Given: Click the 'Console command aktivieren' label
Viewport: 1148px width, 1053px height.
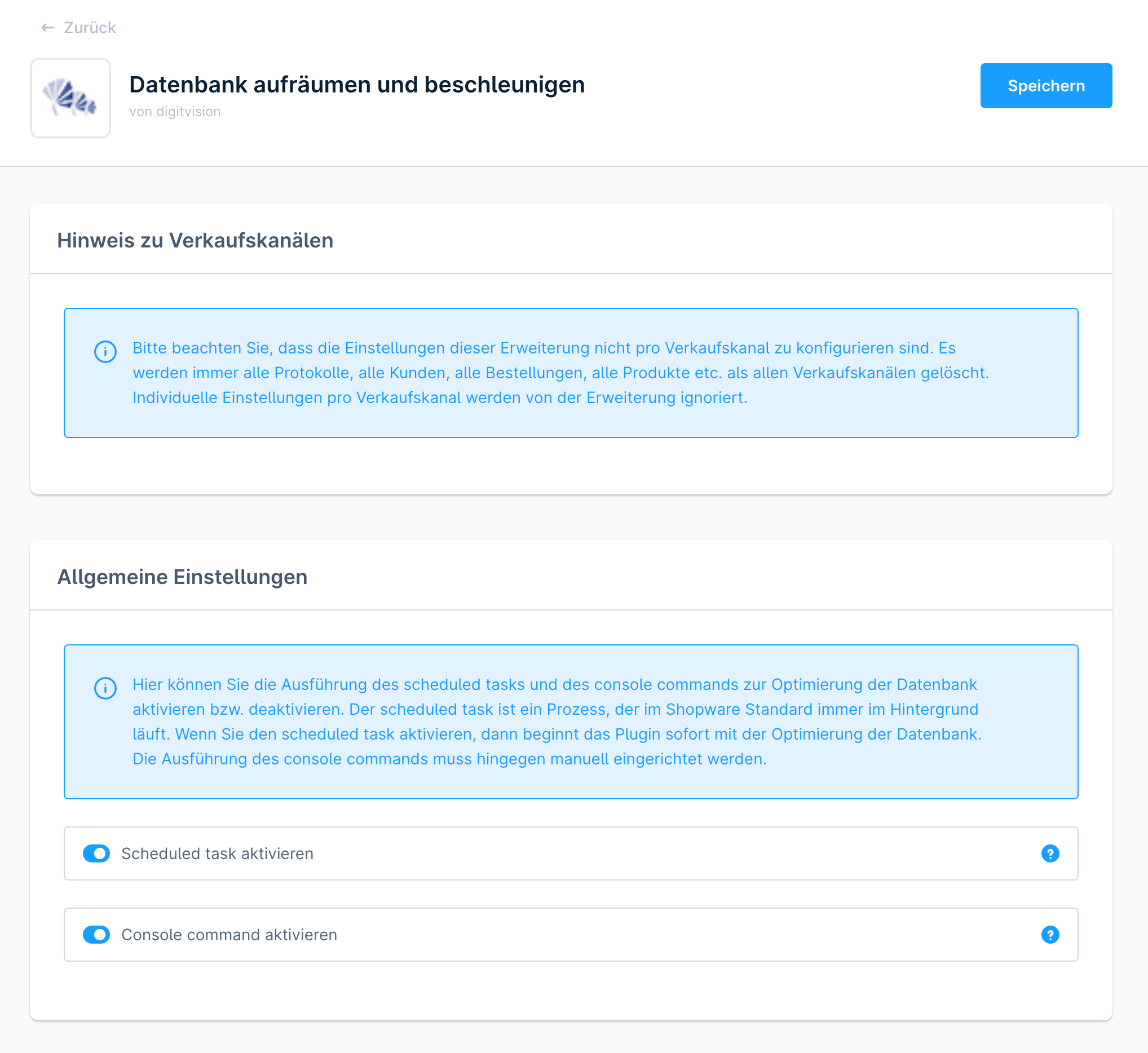Looking at the screenshot, I should [229, 935].
